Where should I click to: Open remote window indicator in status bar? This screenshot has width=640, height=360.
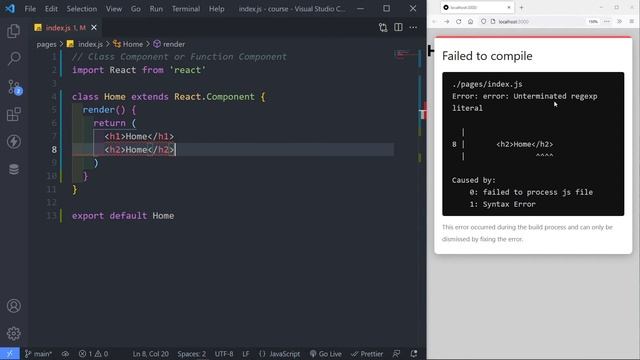pyautogui.click(x=9, y=354)
